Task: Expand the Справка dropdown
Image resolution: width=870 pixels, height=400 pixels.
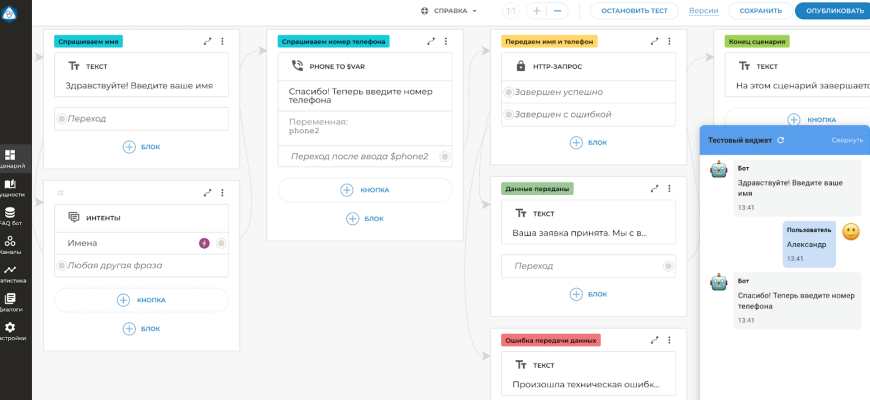Action: coord(449,11)
